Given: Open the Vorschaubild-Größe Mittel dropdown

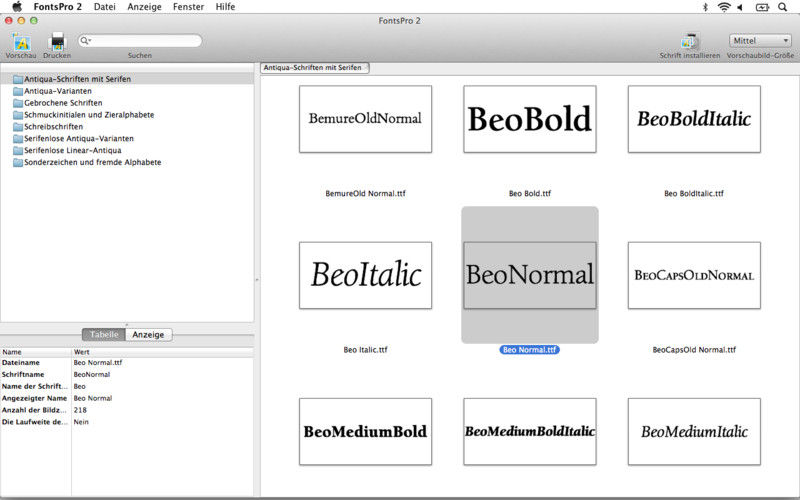Looking at the screenshot, I should click(760, 40).
